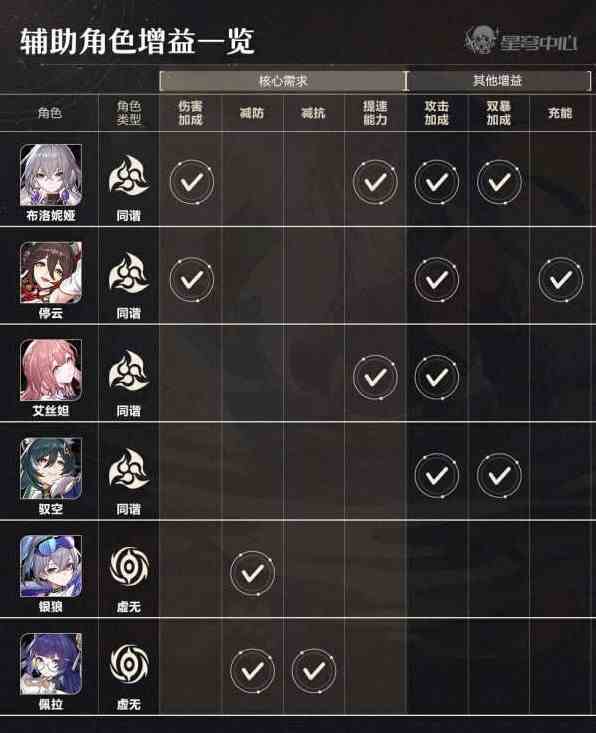Click the 佩拉 character portrait
Screen dimensions: 596x733
(51, 664)
